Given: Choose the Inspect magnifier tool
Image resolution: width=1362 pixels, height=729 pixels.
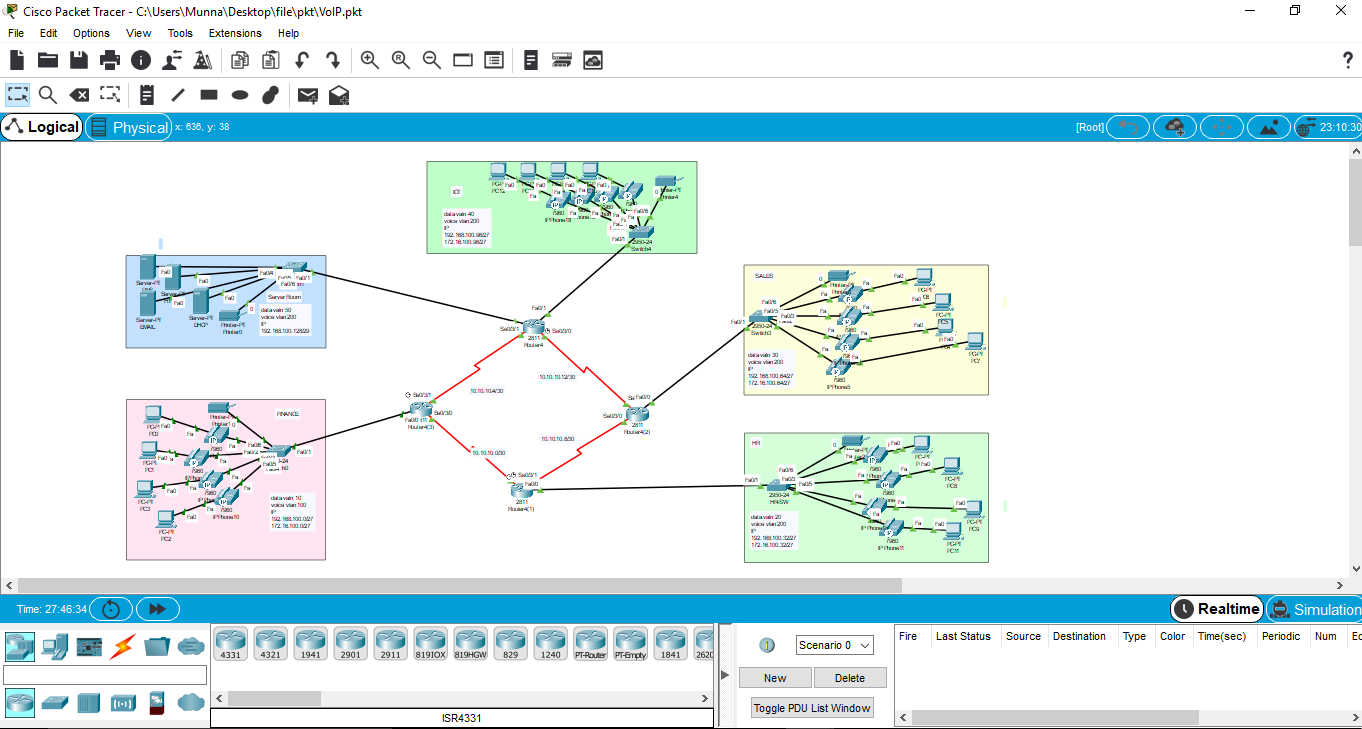Looking at the screenshot, I should point(48,95).
